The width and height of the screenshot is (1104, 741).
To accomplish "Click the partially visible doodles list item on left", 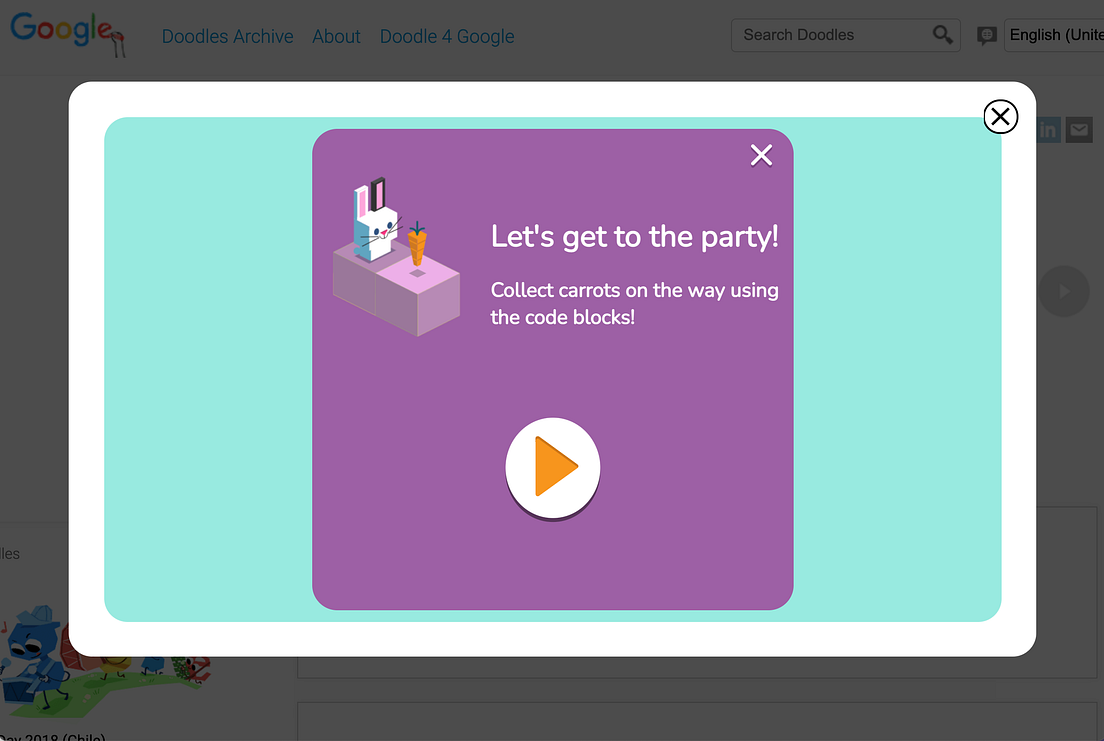I will (x=11, y=553).
